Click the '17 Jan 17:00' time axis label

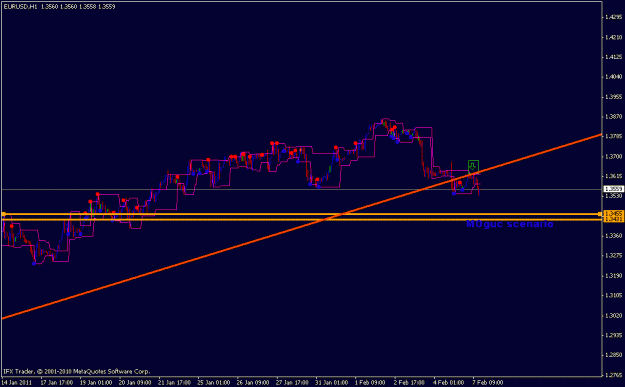57,383
